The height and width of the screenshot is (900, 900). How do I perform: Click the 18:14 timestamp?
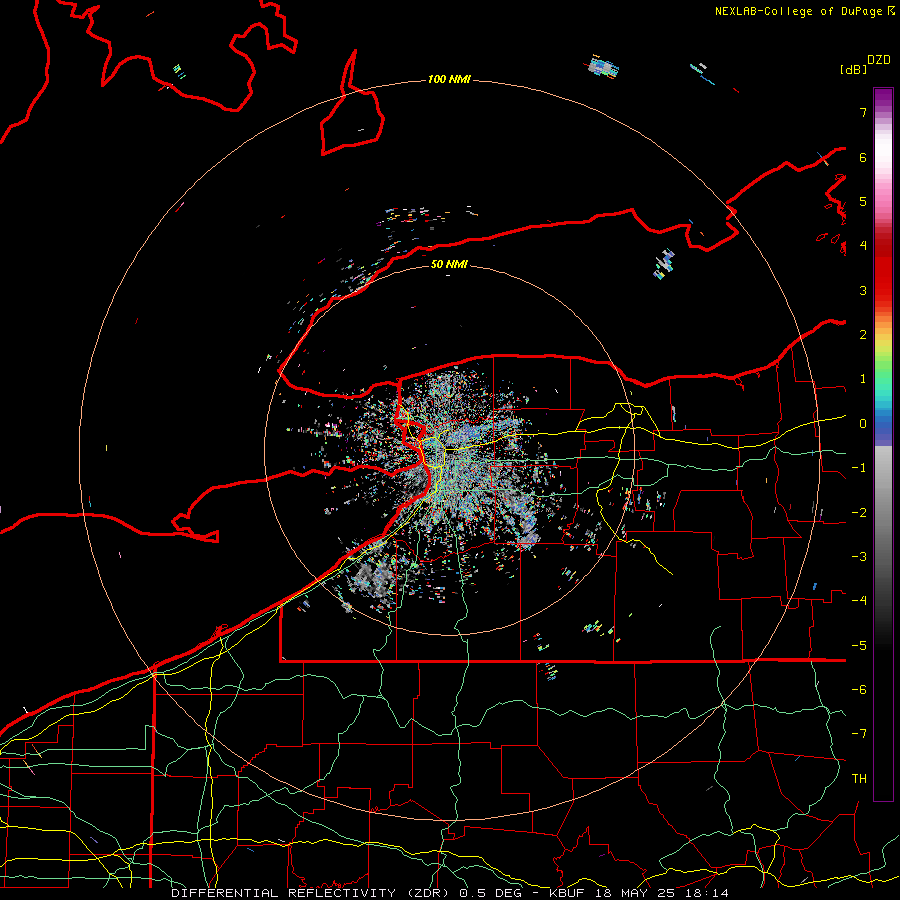(707, 893)
